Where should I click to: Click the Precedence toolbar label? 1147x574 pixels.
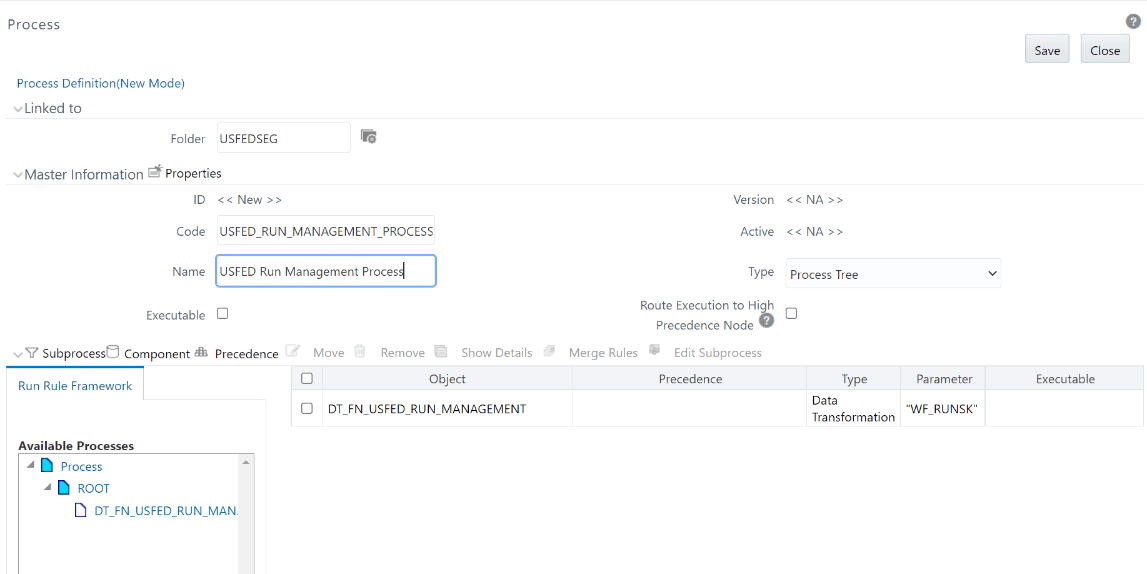pos(247,353)
